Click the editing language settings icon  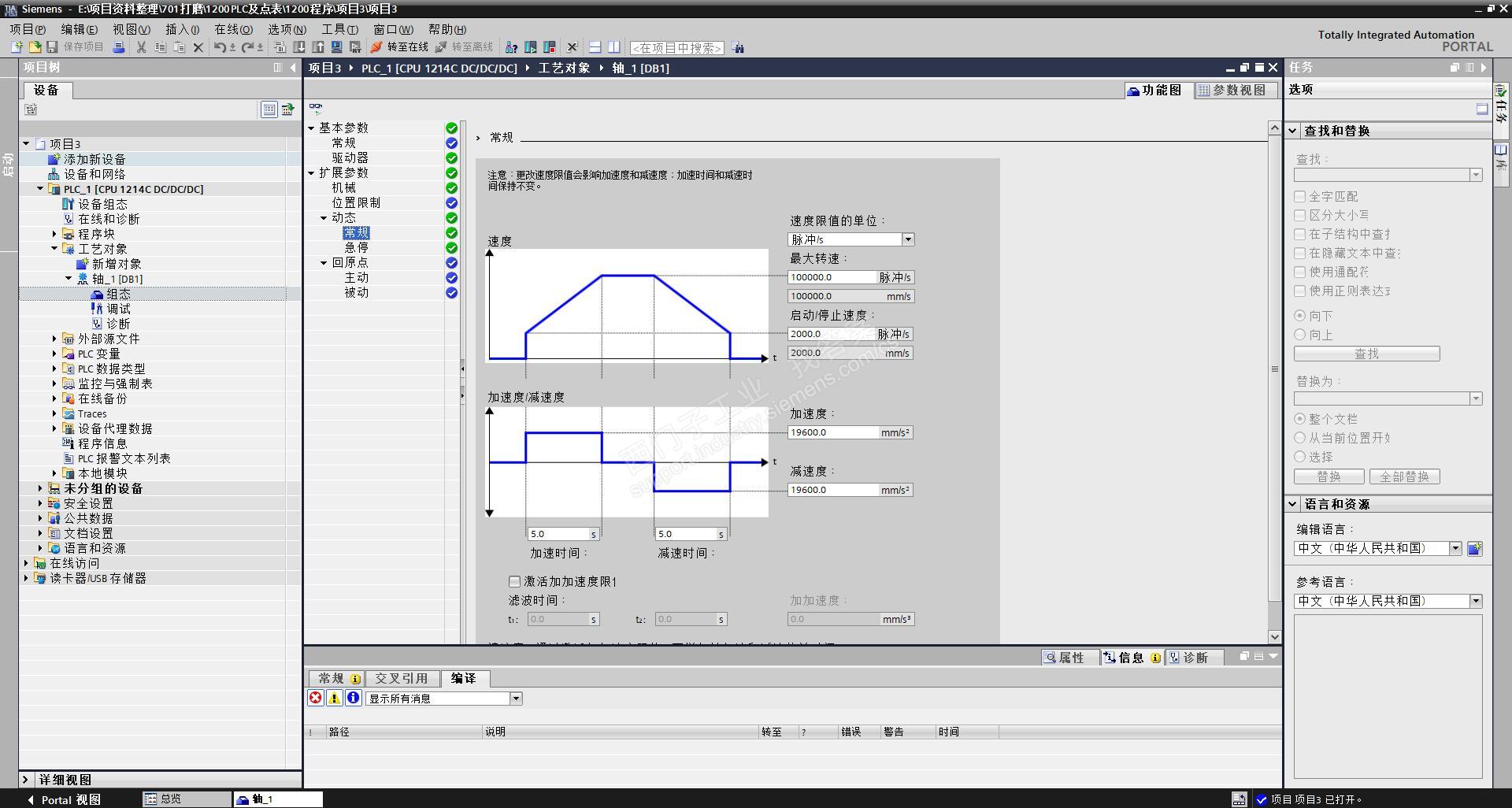click(1475, 548)
